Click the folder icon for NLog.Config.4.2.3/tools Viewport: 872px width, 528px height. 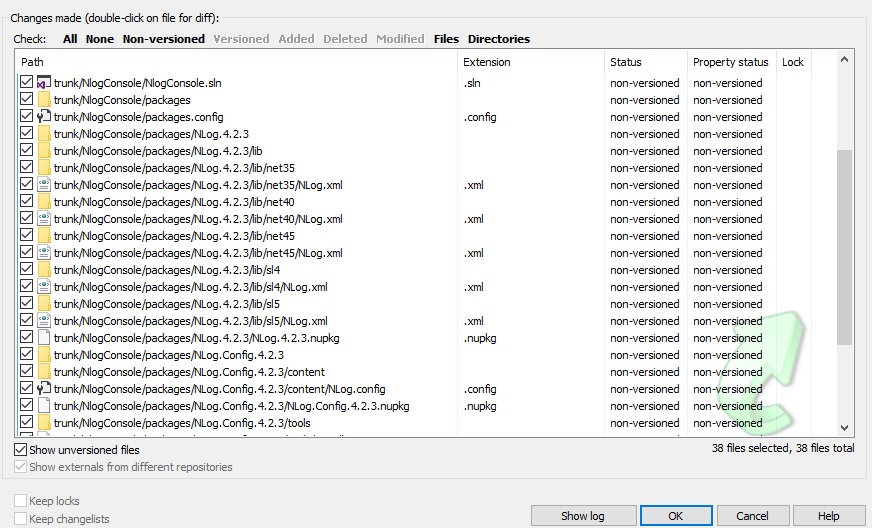(x=44, y=423)
